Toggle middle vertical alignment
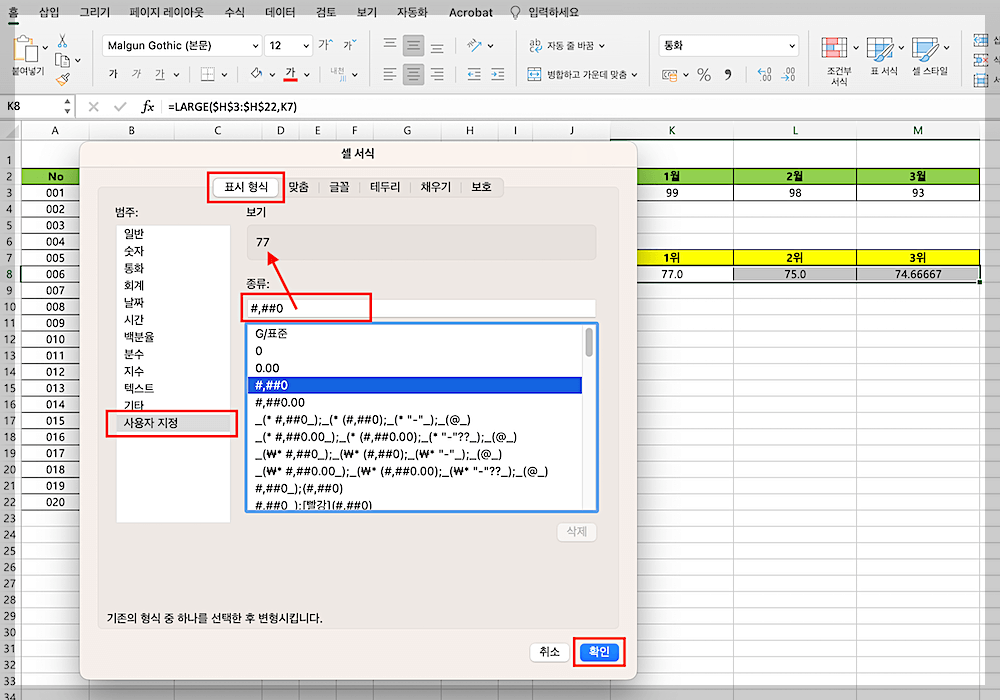Screen dimensions: 1000x700 413,45
